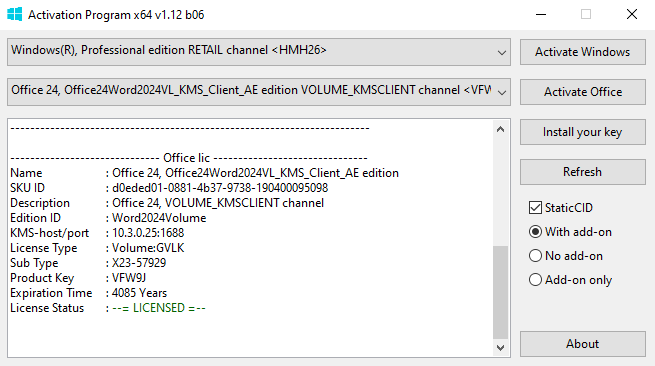Click the Install your key button
Screen dimensions: 655x366
click(x=583, y=132)
